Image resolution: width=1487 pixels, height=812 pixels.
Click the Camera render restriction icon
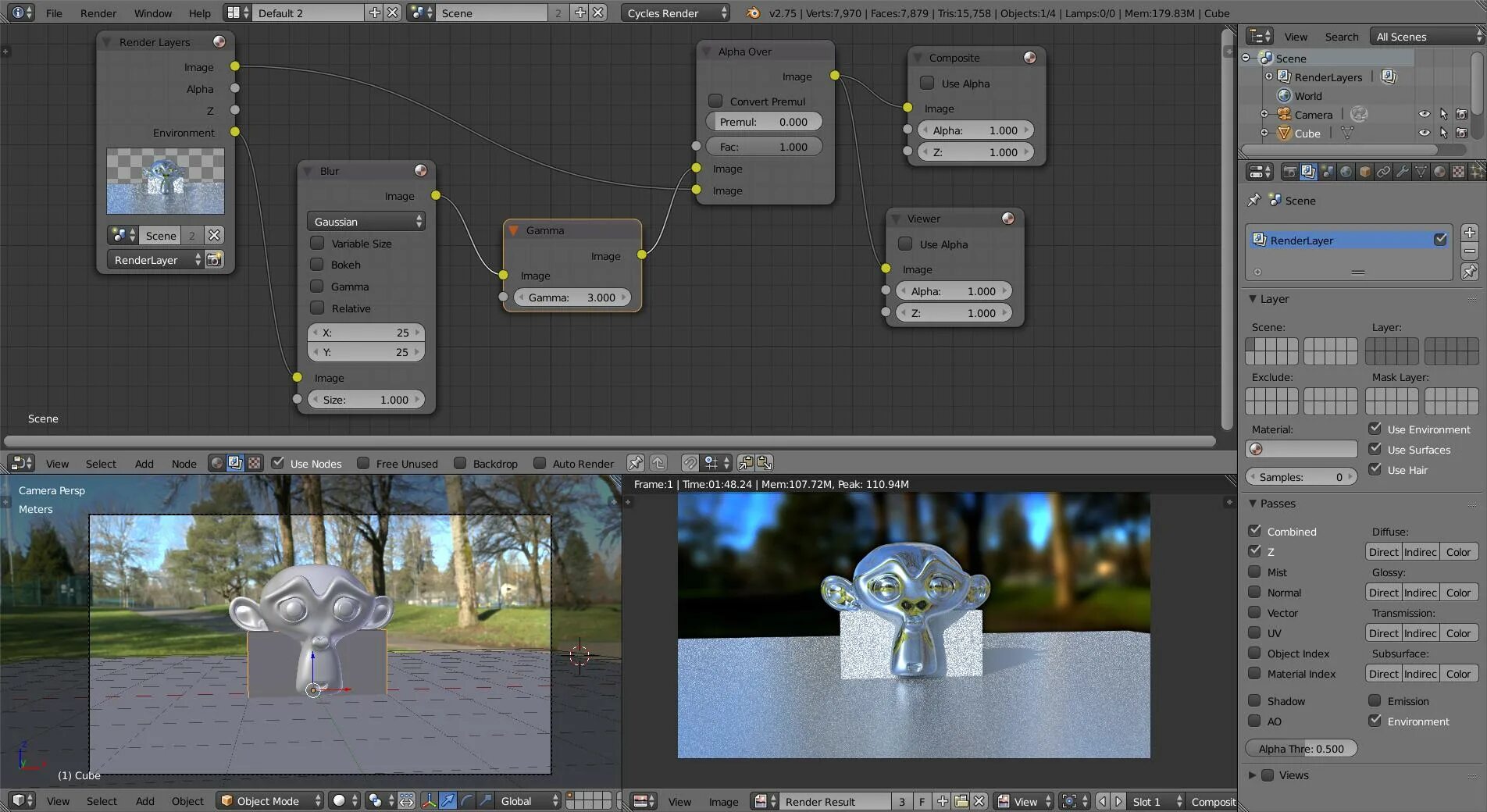(x=1462, y=114)
